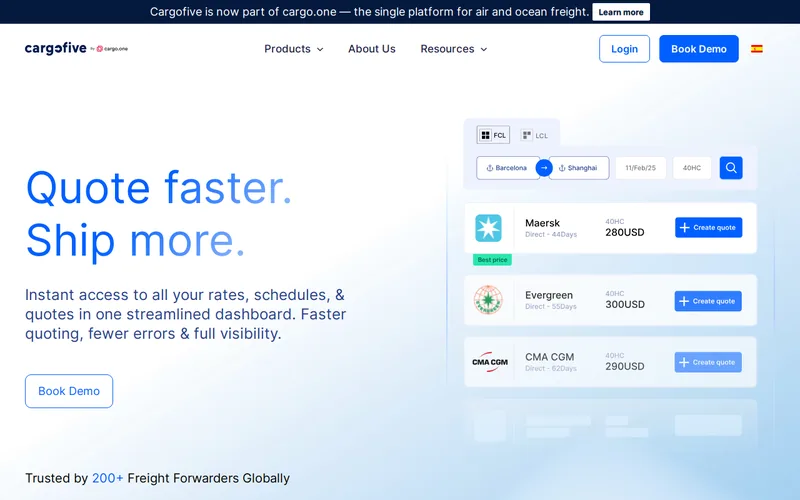Open the cargo.one partner logo
The width and height of the screenshot is (800, 500).
pyautogui.click(x=112, y=49)
